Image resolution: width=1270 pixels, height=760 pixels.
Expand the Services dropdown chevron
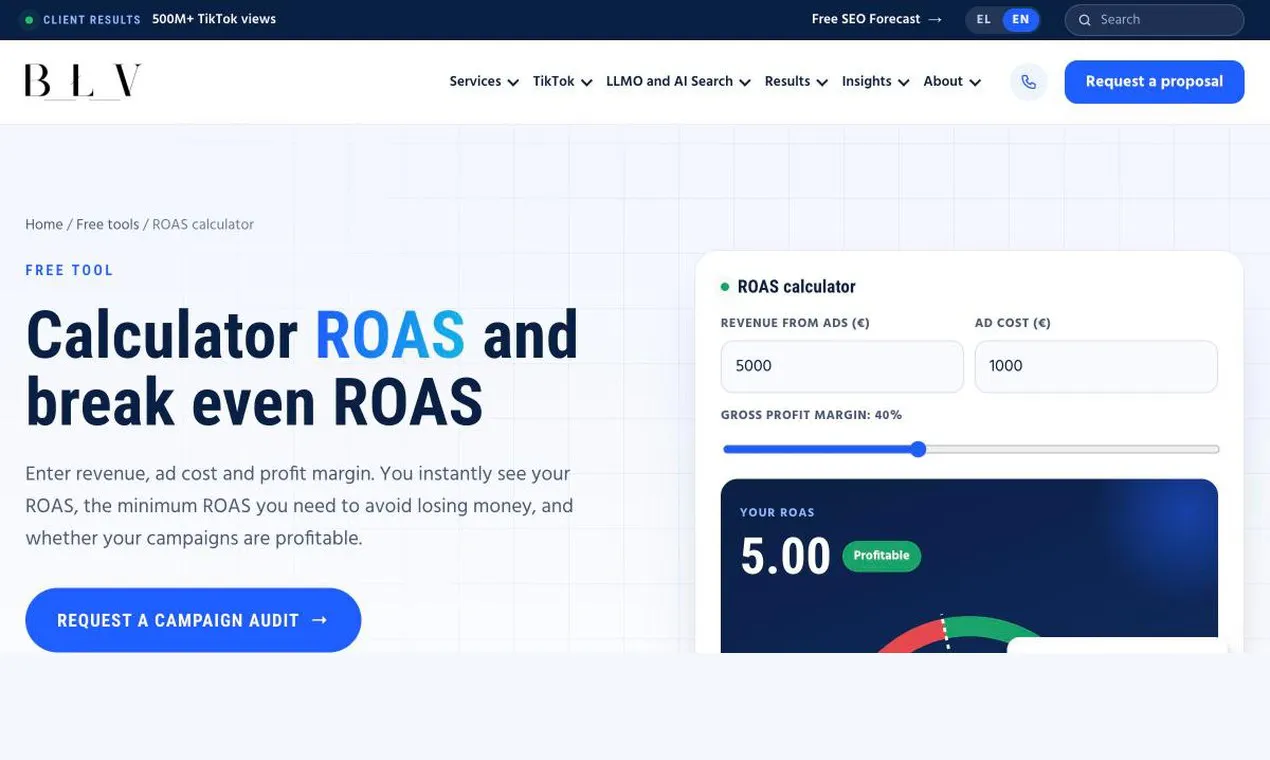coord(513,83)
